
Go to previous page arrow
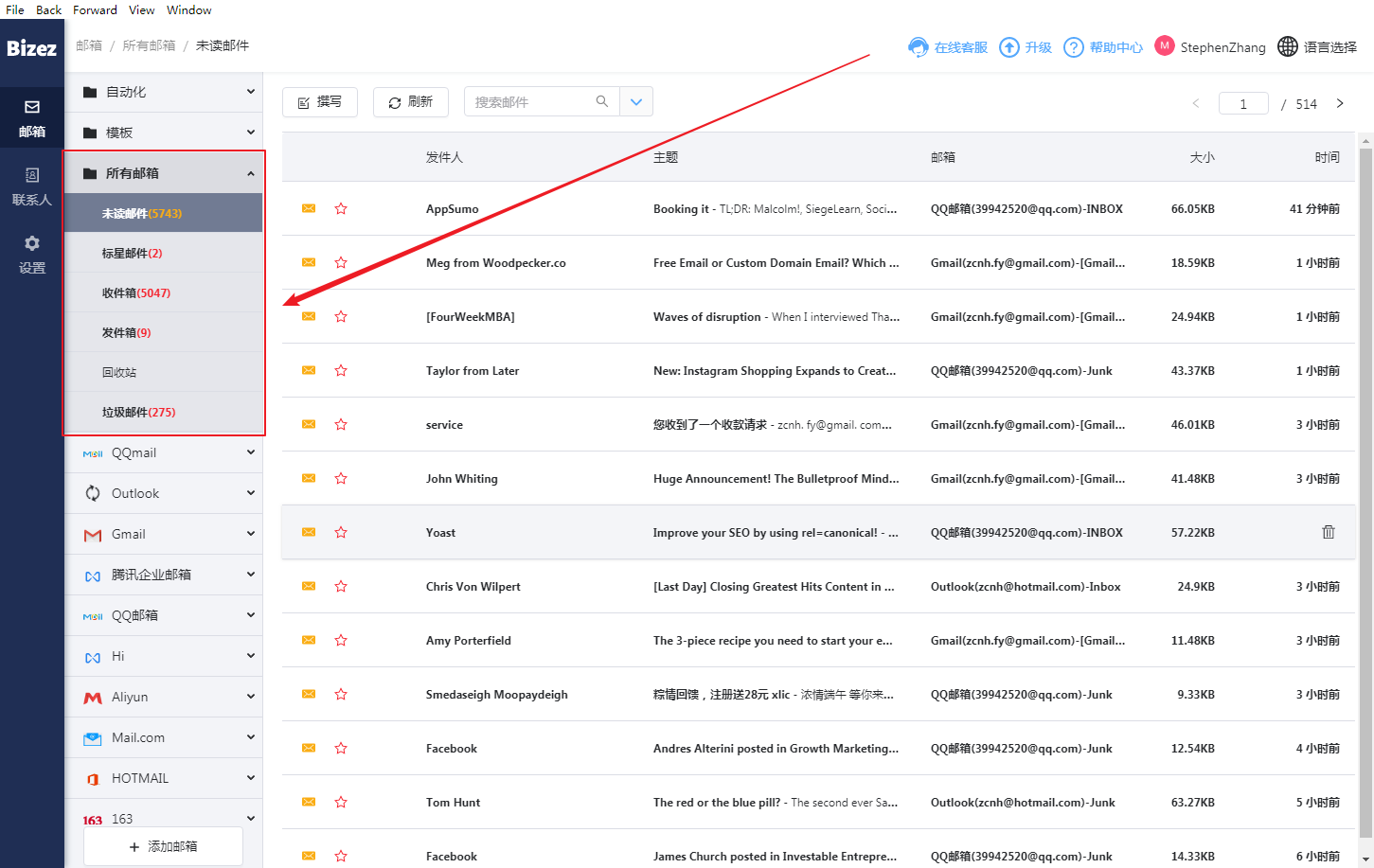[x=1196, y=103]
